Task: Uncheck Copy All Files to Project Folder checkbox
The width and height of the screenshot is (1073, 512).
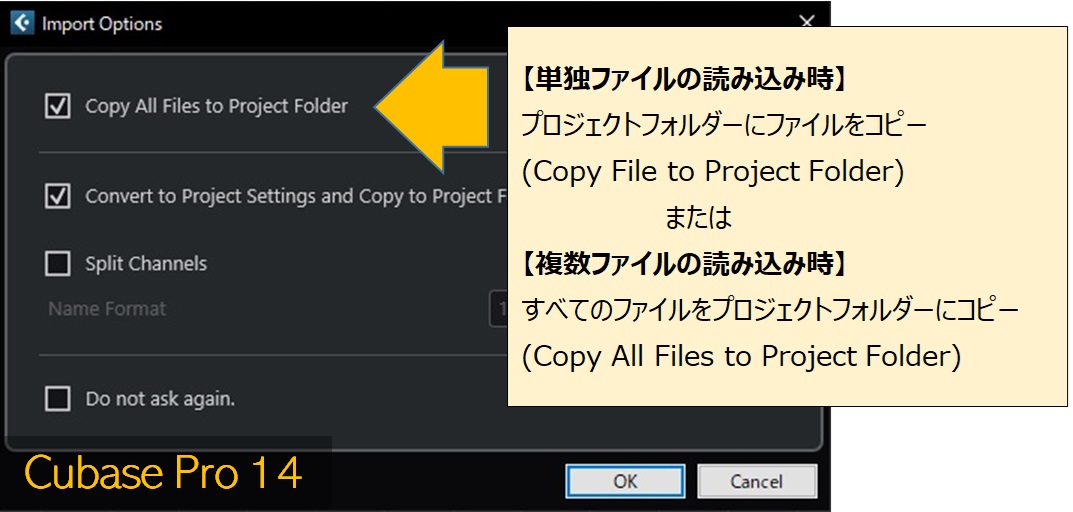Action: coord(57,106)
